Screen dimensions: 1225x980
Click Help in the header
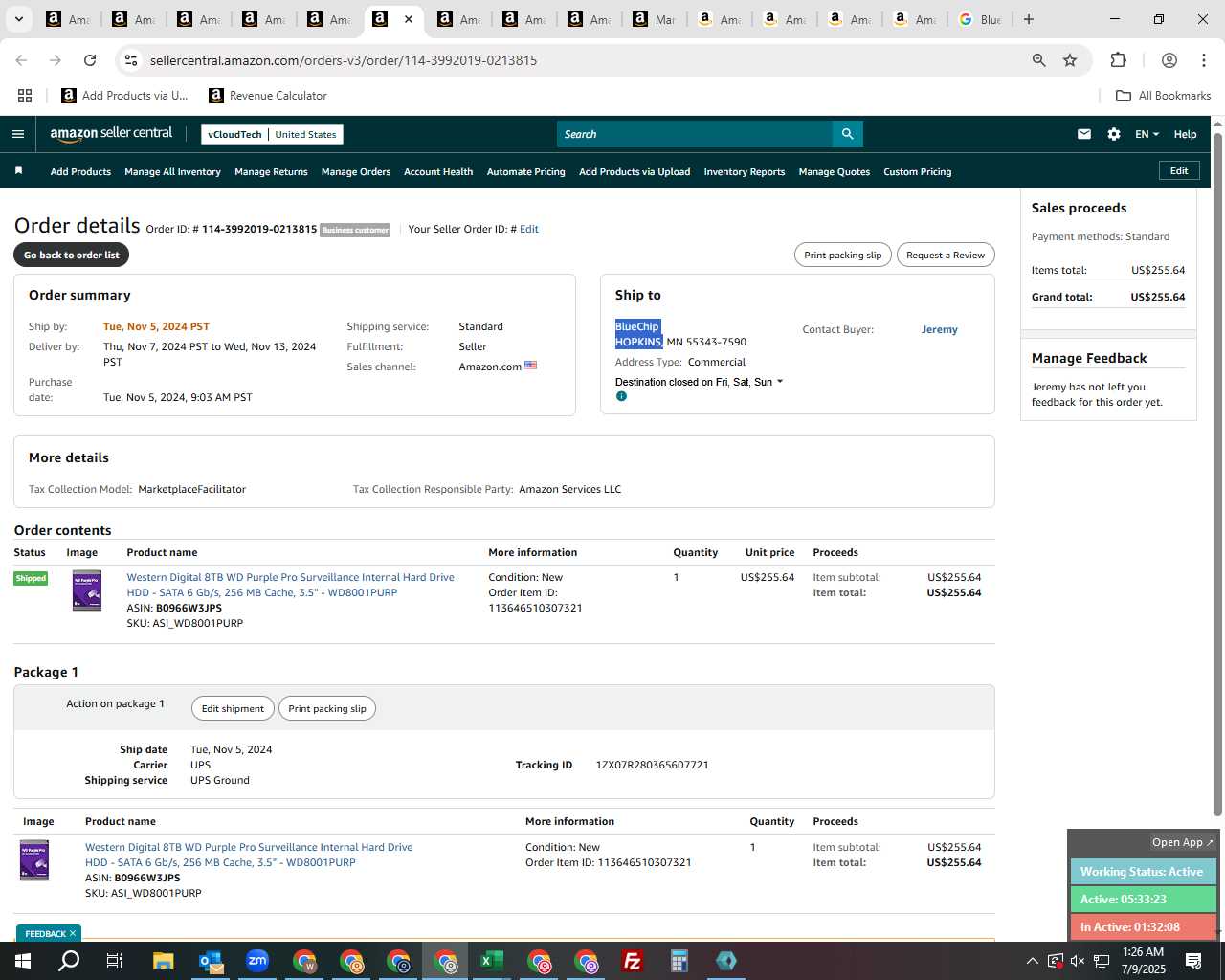coord(1185,134)
